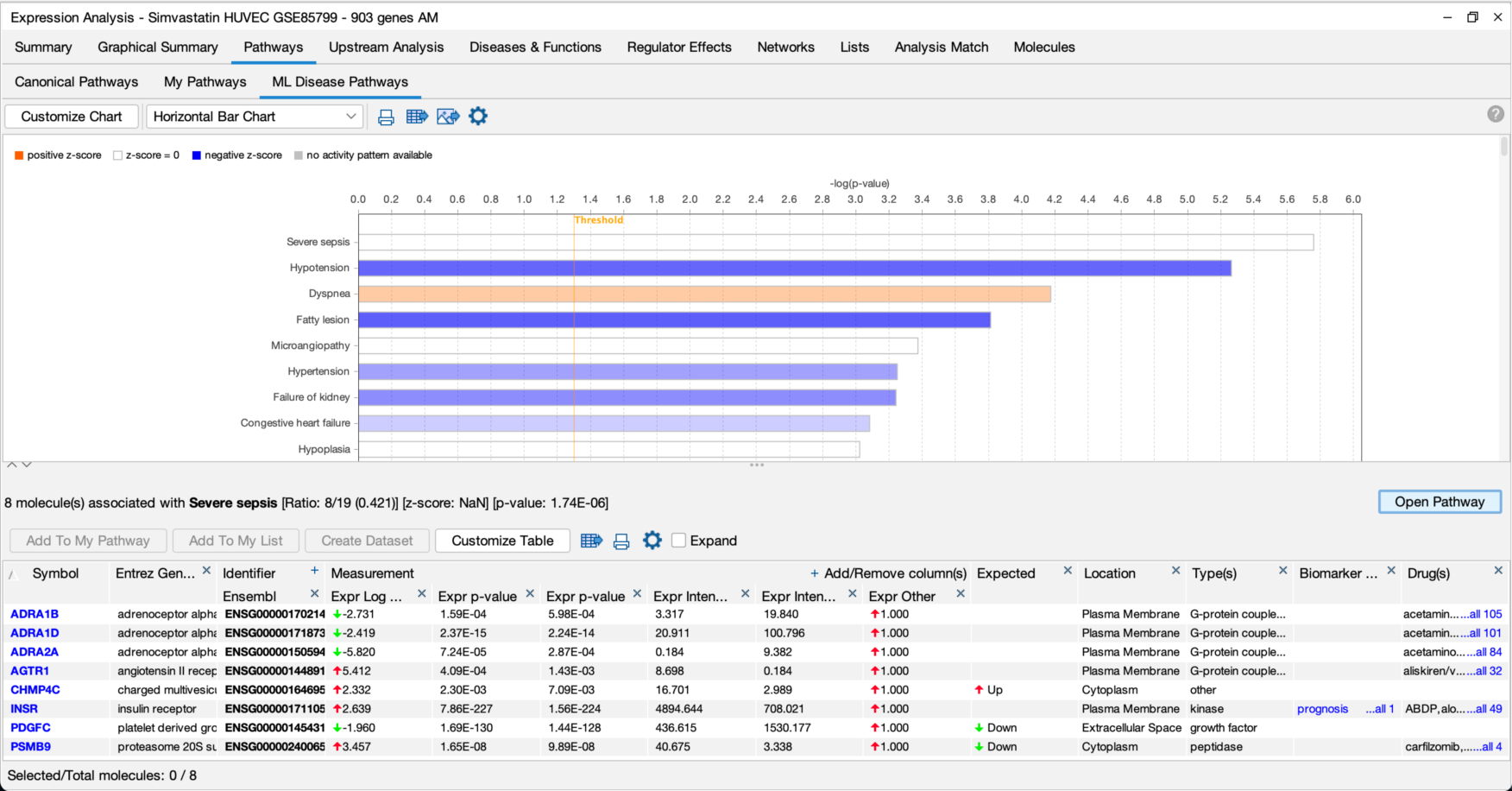Open the My Pathways subtab
The width and height of the screenshot is (1512, 791).
point(205,82)
